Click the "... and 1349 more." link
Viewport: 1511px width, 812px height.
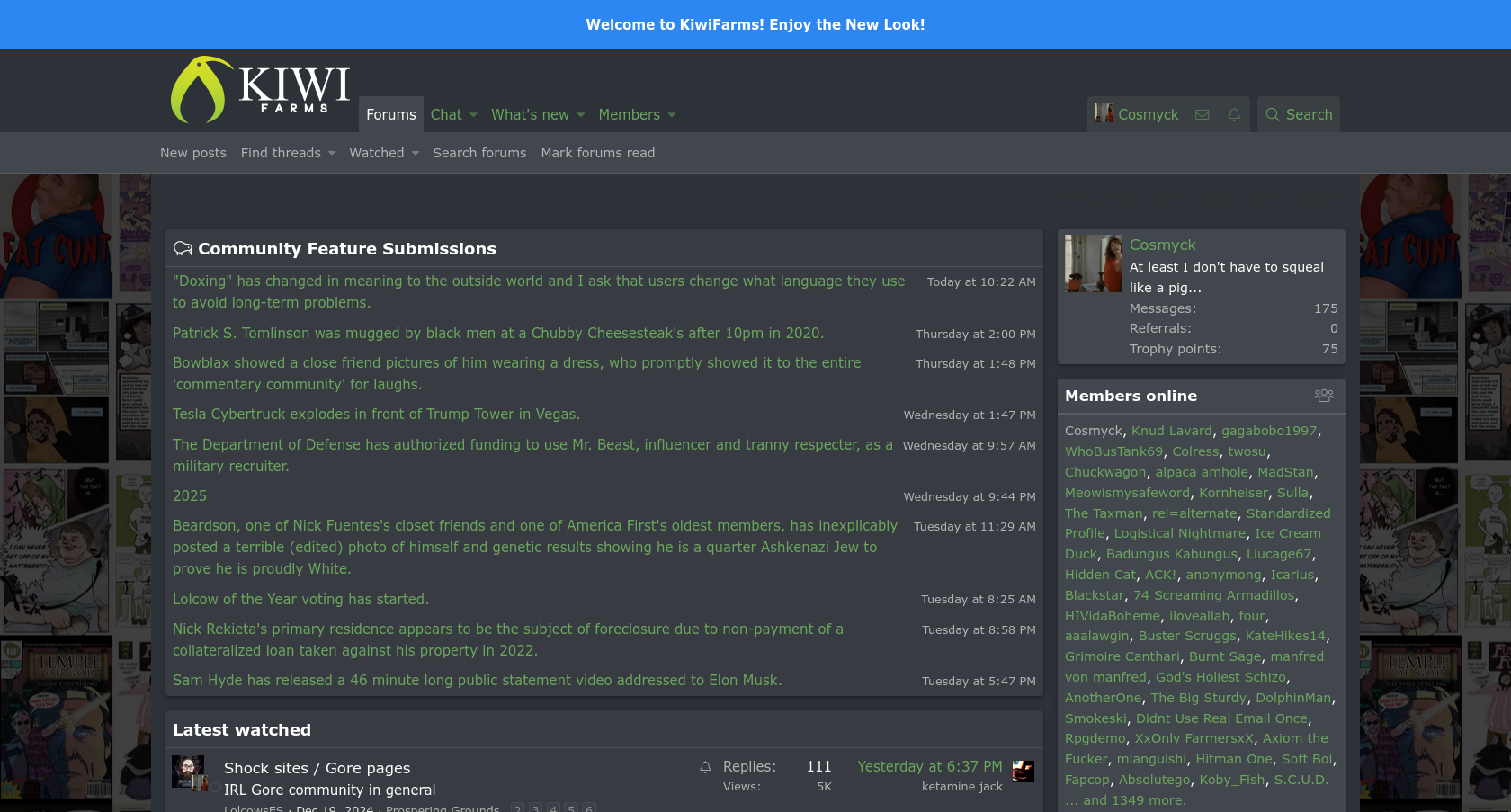[1125, 800]
